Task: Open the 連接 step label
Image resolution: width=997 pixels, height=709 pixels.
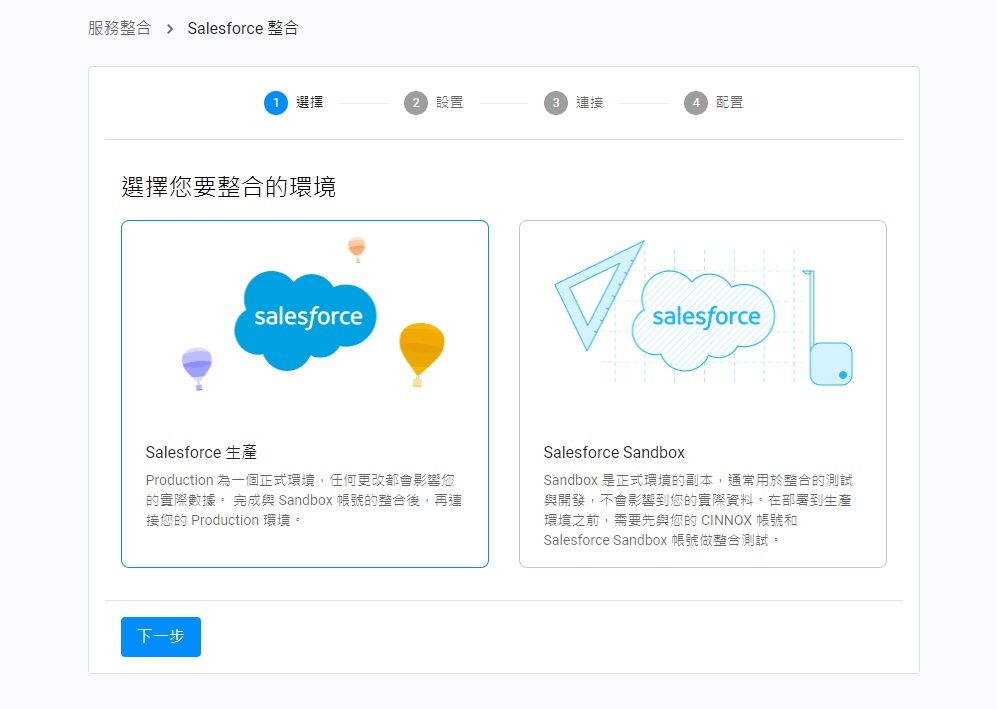Action: [589, 102]
